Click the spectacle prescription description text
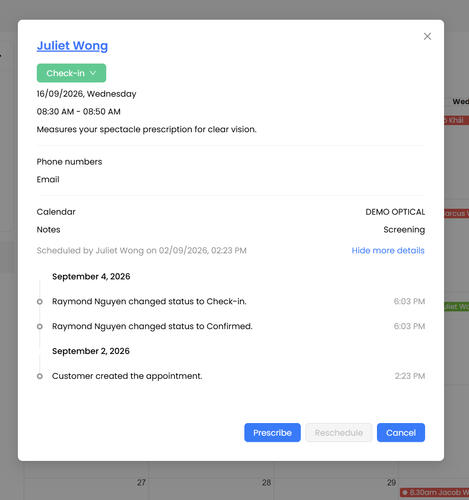Viewport: 469px width, 500px height. 146,129
